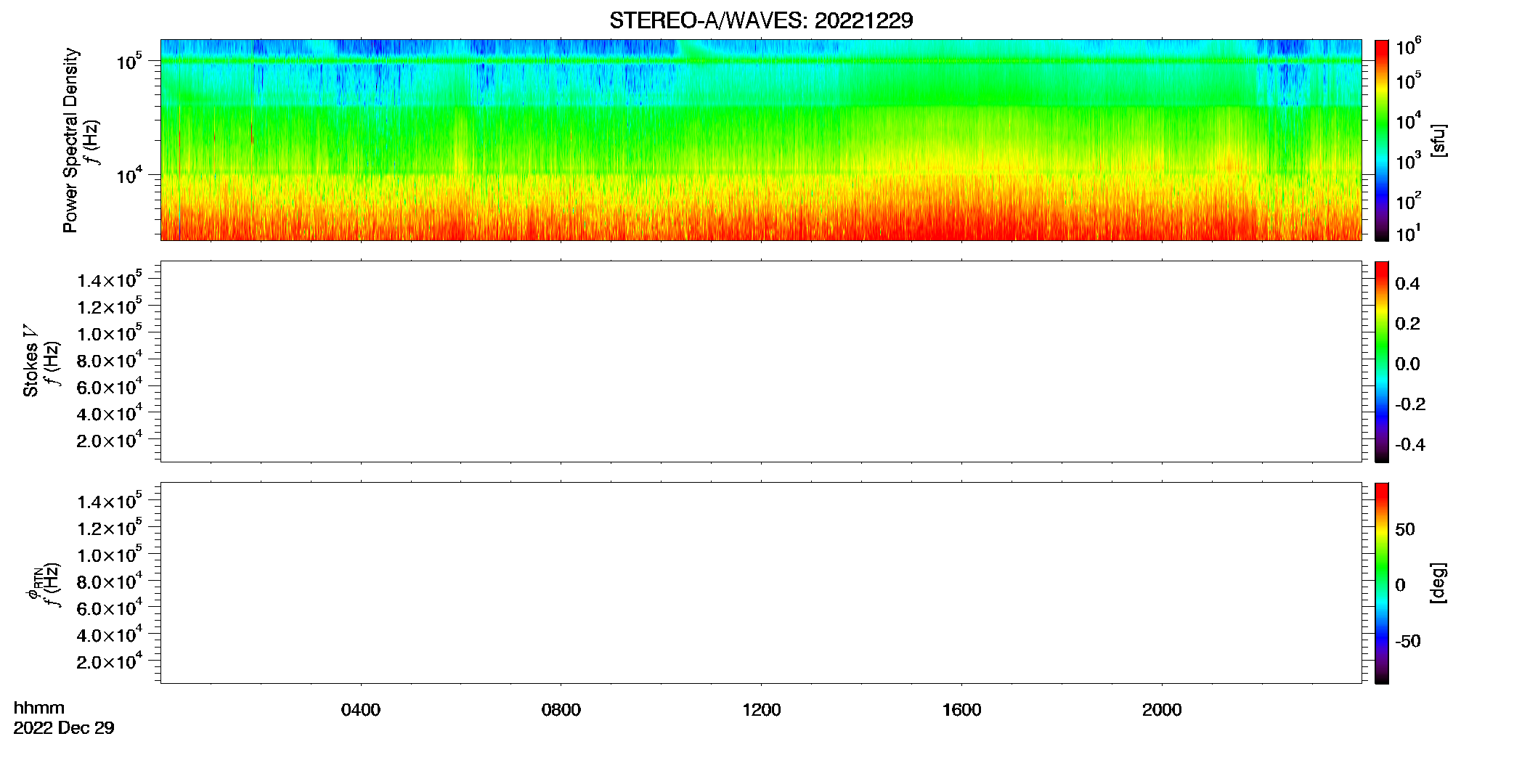Click the 2022 Dec 29 date label
1522x784 pixels.
[64, 728]
